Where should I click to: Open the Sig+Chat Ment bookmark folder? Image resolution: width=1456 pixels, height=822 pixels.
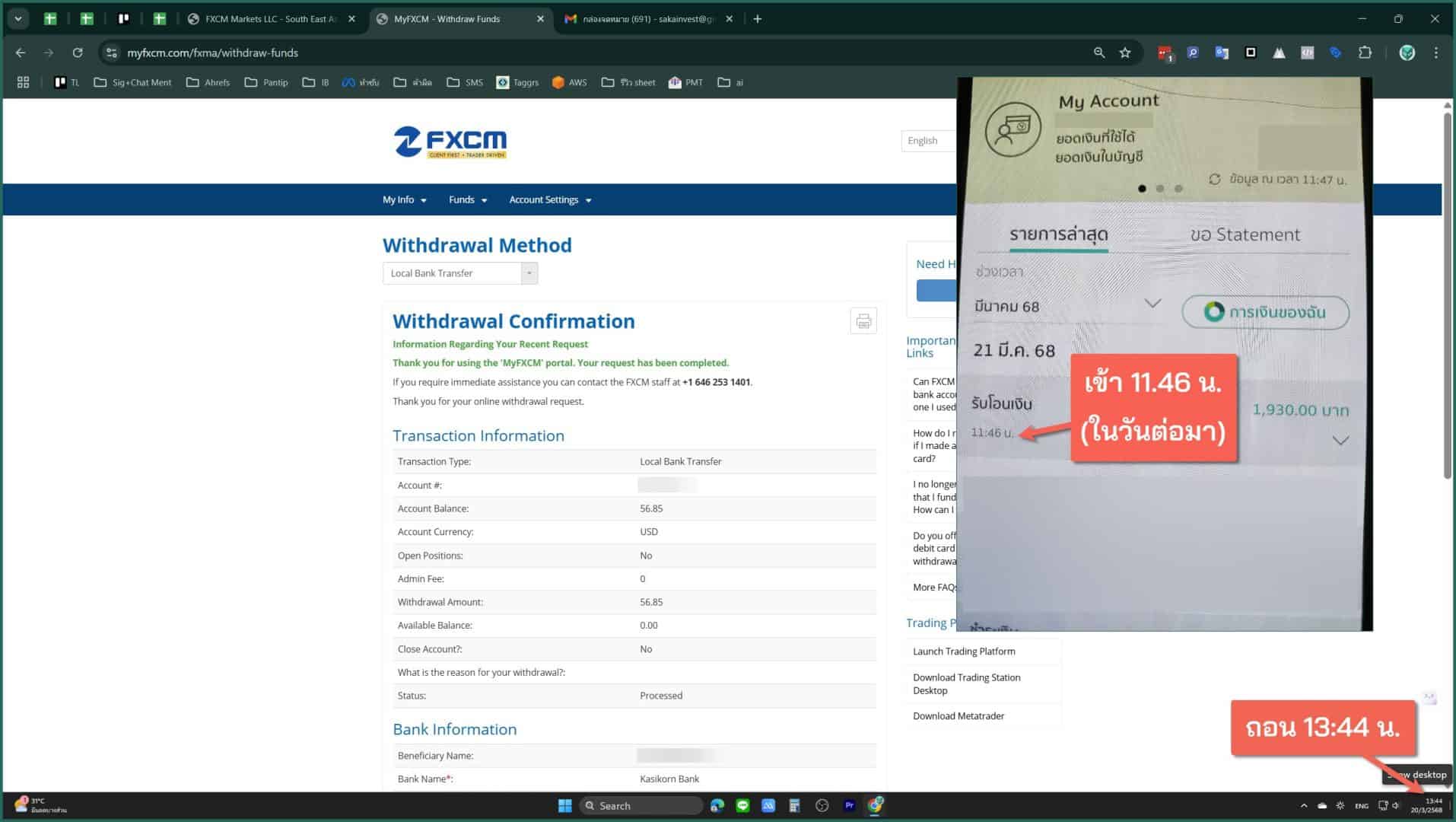pos(132,82)
